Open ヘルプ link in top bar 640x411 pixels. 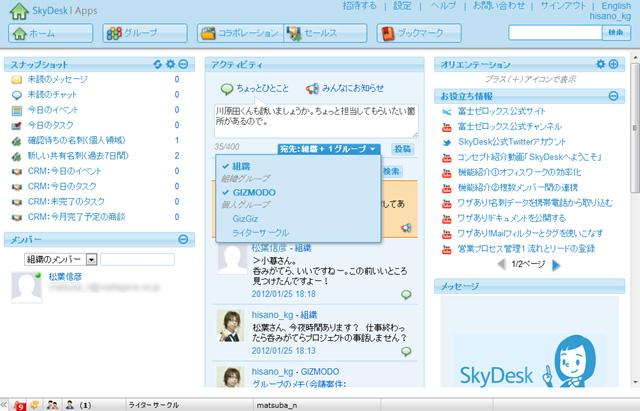click(x=443, y=6)
